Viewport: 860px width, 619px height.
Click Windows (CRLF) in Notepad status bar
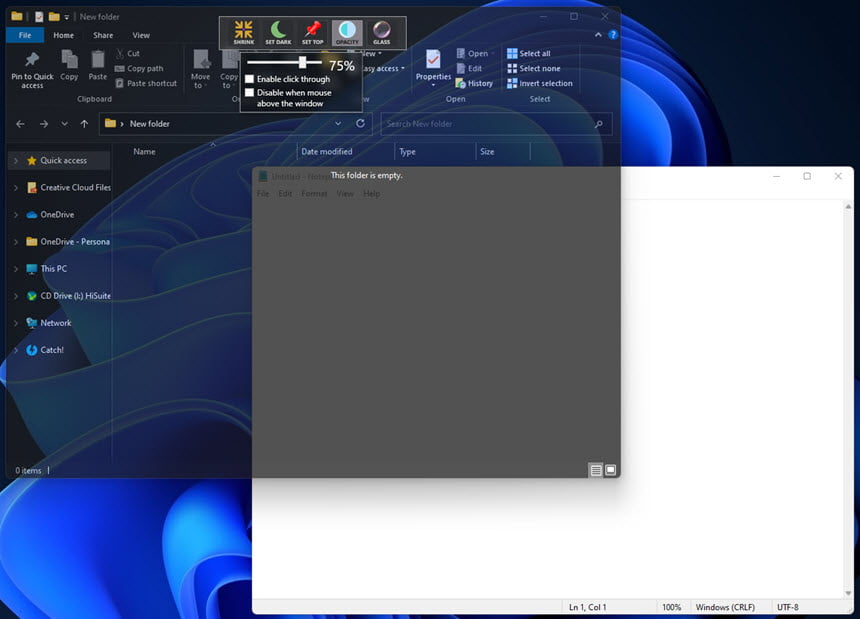click(x=725, y=607)
